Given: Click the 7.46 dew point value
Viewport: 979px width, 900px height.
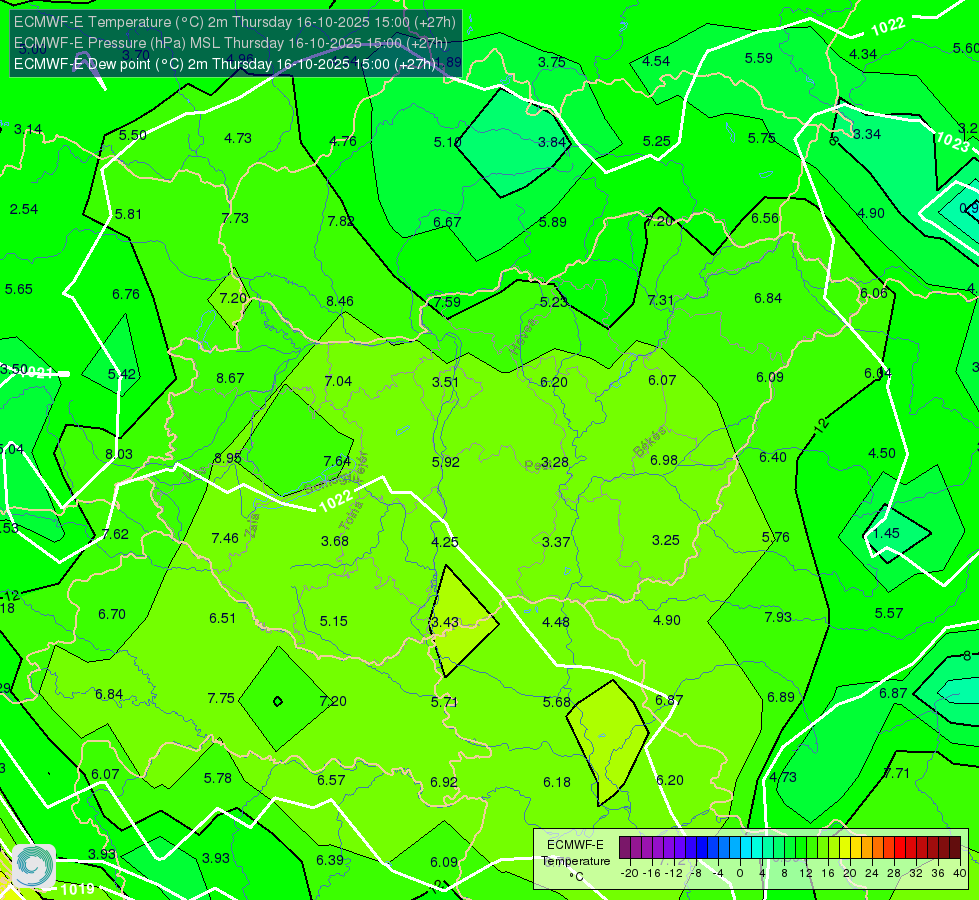Looking at the screenshot, I should (x=225, y=538).
